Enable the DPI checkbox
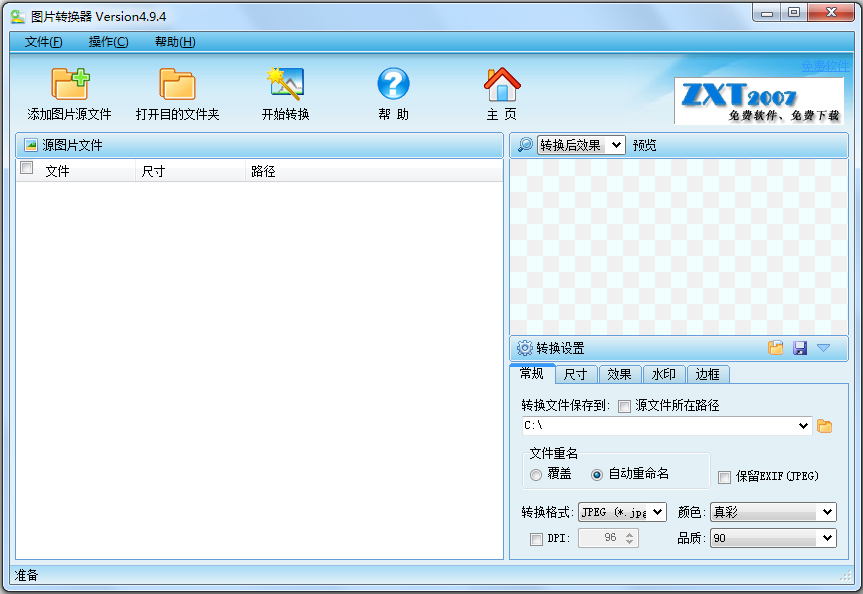The height and width of the screenshot is (594, 863). click(x=536, y=539)
